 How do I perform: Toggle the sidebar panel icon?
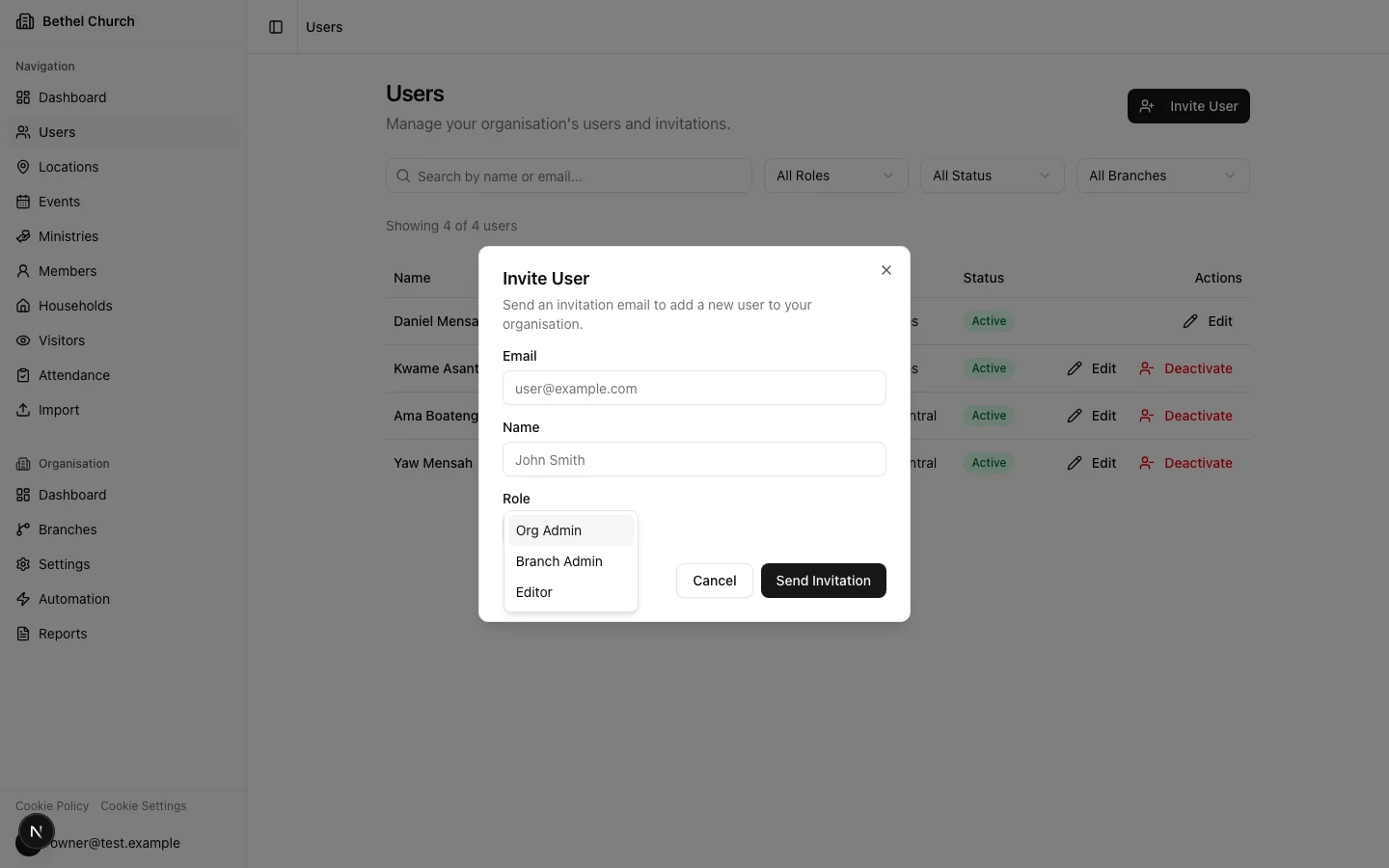[276, 27]
